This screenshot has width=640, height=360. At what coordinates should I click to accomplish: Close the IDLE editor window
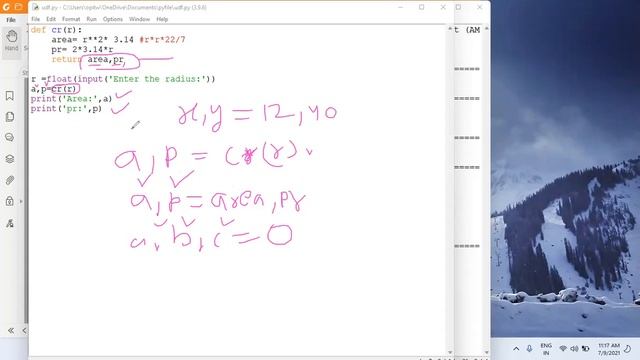click(443, 7)
